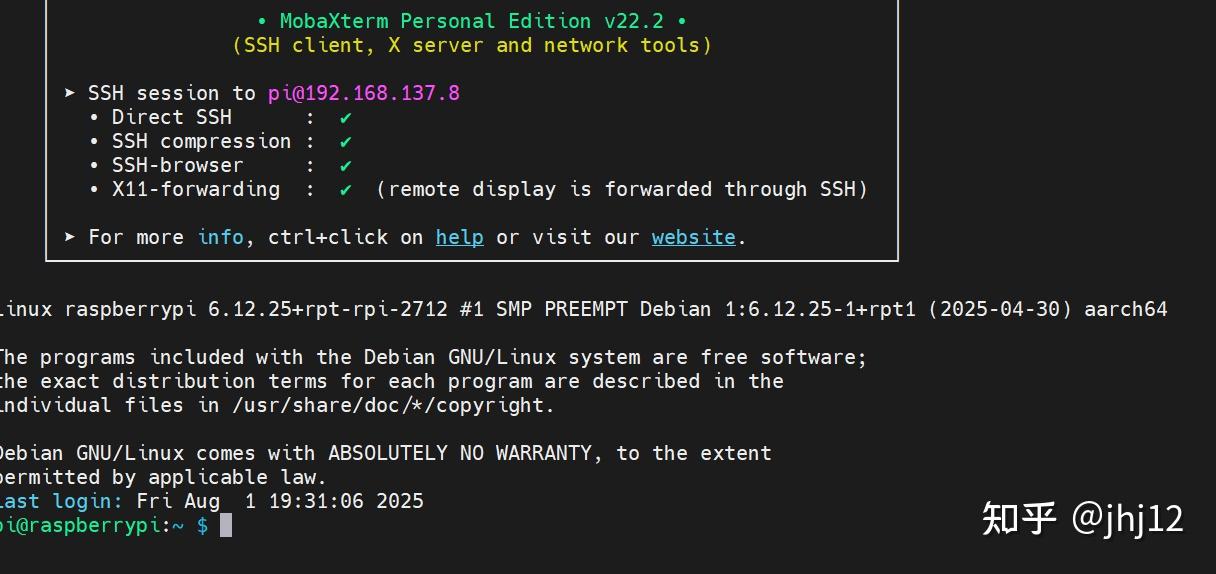The width and height of the screenshot is (1216, 574).
Task: Click the "aarch64" architecture label
Action: 1125,309
